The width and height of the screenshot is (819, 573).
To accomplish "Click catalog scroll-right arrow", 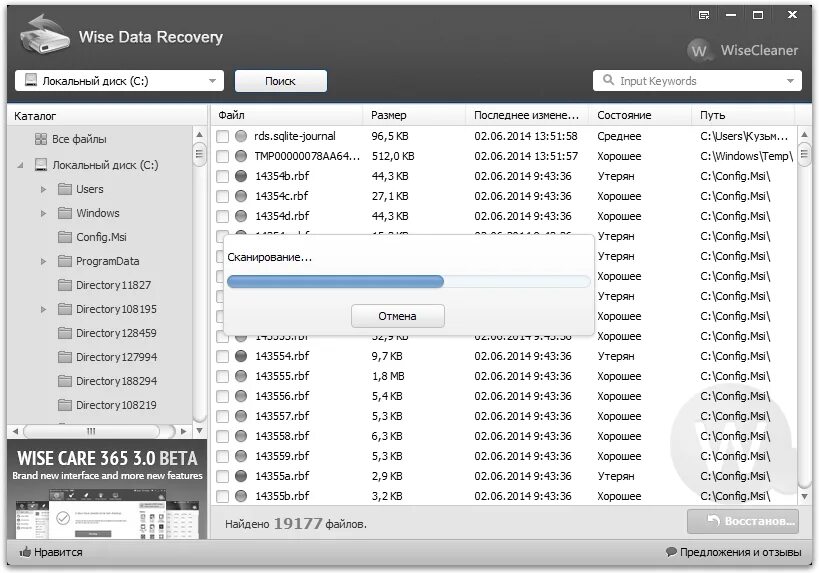I will (183, 431).
